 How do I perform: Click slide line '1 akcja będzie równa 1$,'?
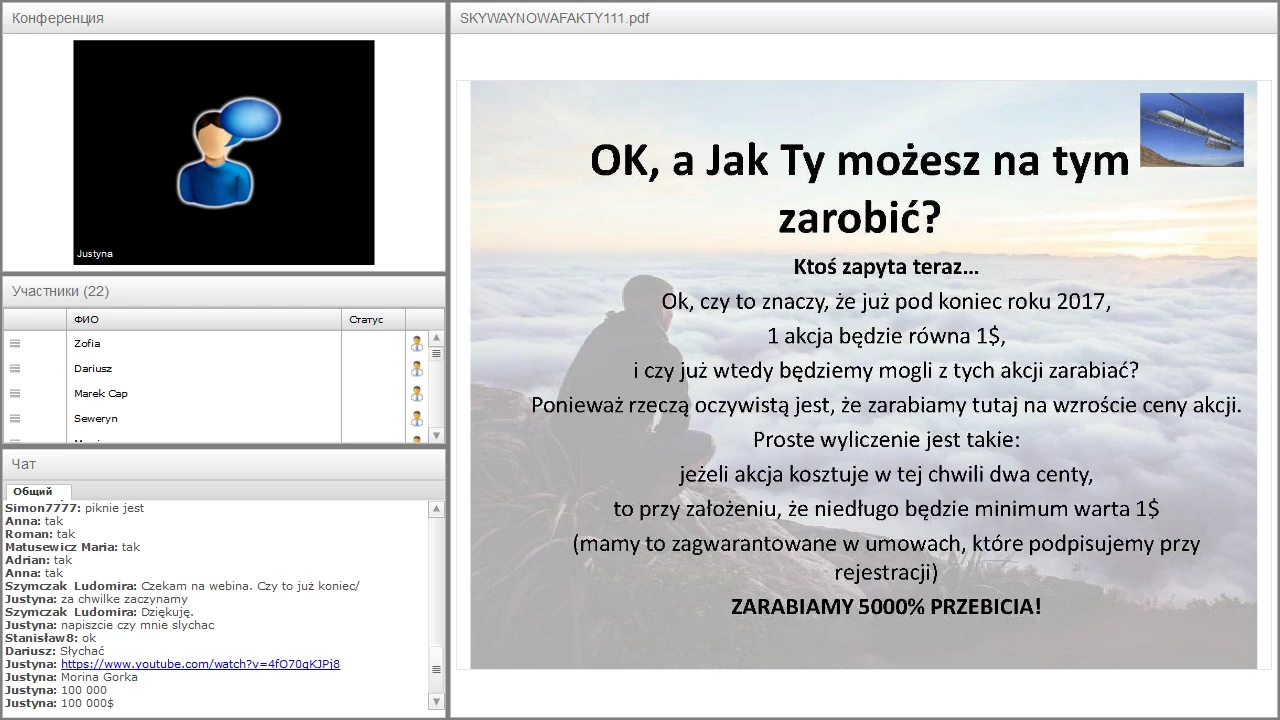(886, 335)
